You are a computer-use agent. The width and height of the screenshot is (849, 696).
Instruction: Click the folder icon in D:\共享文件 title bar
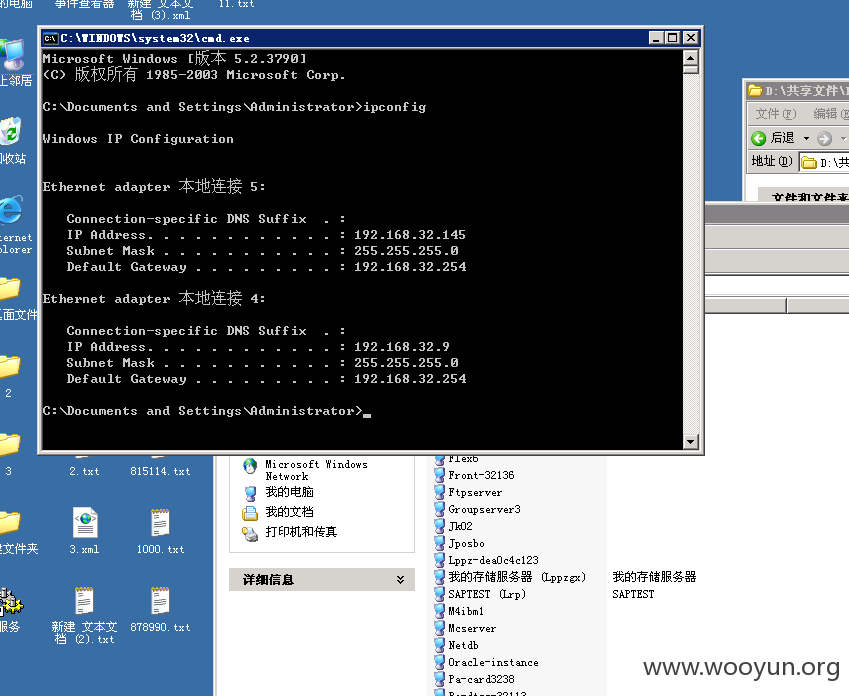755,90
